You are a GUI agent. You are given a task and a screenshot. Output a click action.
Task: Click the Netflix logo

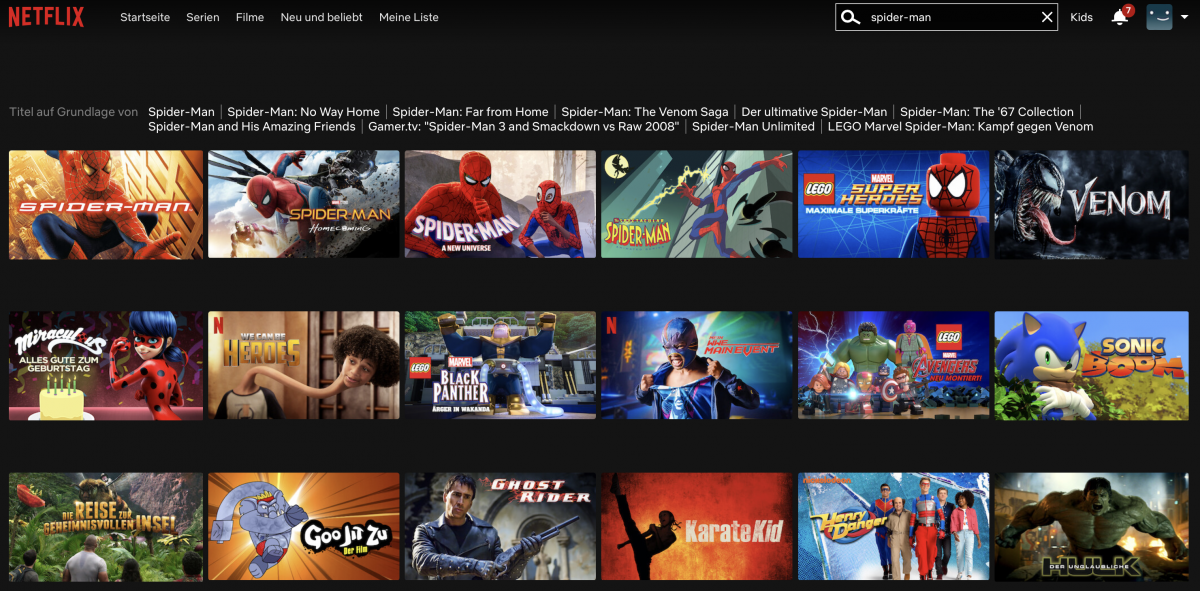pos(47,17)
